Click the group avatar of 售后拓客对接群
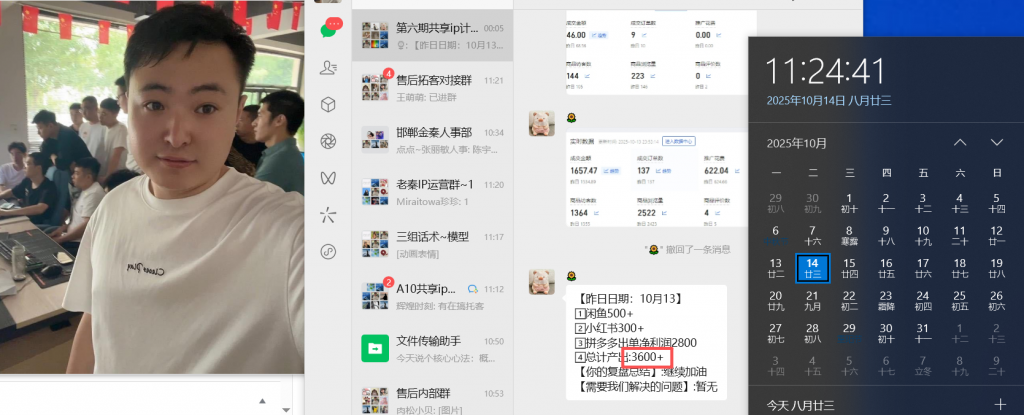Viewport: 1024px width, 415px height. [375, 88]
